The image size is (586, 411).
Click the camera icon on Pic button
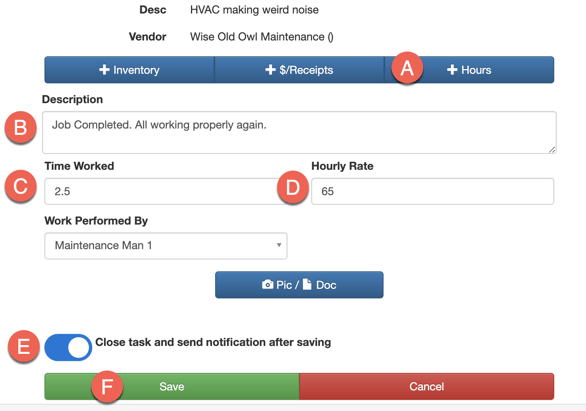(x=267, y=285)
